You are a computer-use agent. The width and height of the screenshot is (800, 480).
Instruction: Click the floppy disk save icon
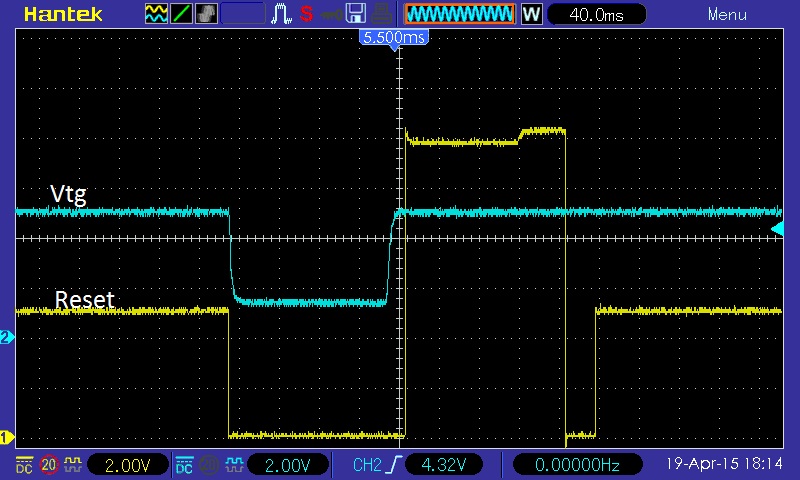click(x=354, y=14)
